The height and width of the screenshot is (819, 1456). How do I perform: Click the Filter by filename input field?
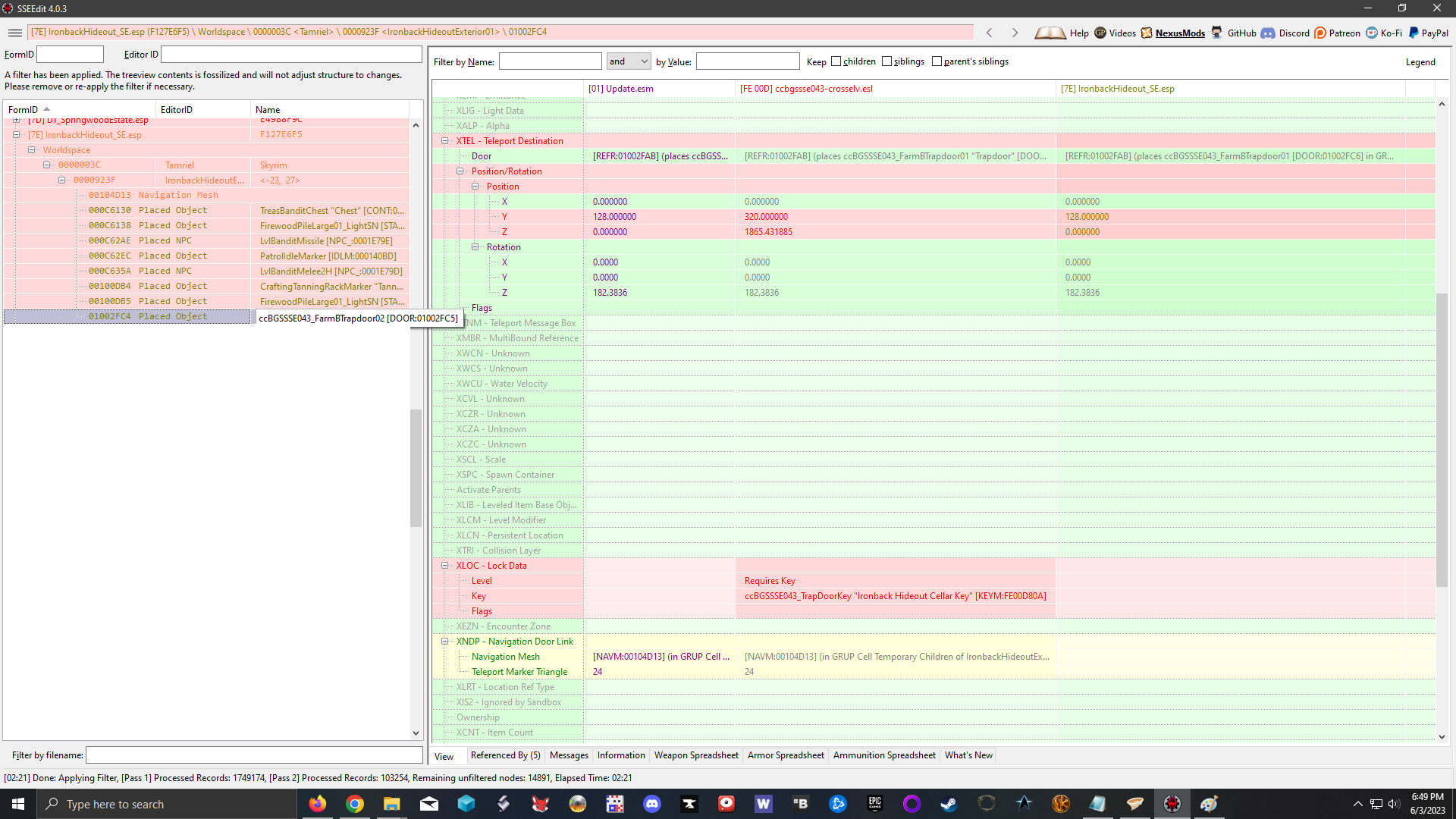click(x=254, y=755)
